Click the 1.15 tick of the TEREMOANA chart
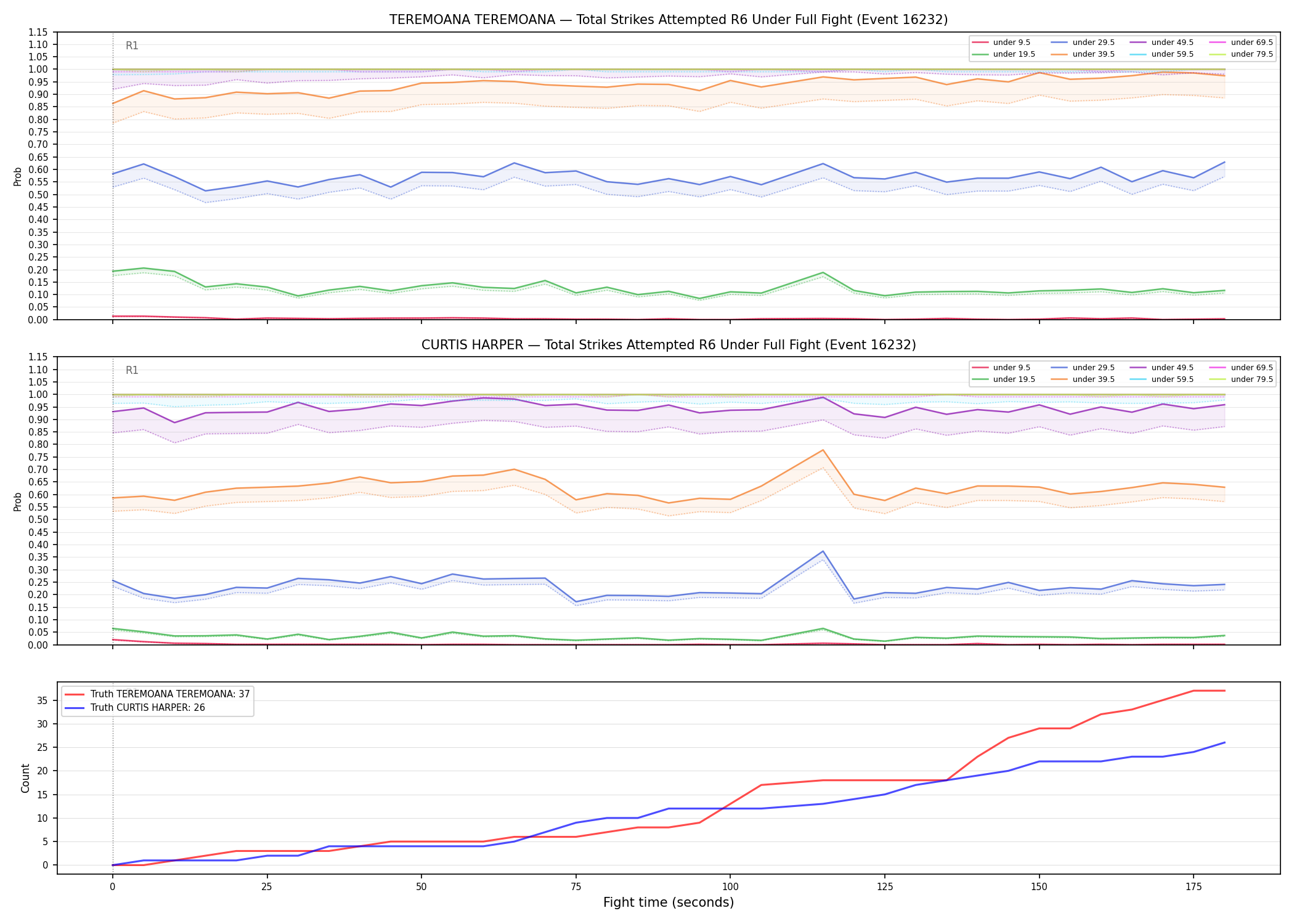 pos(38,32)
